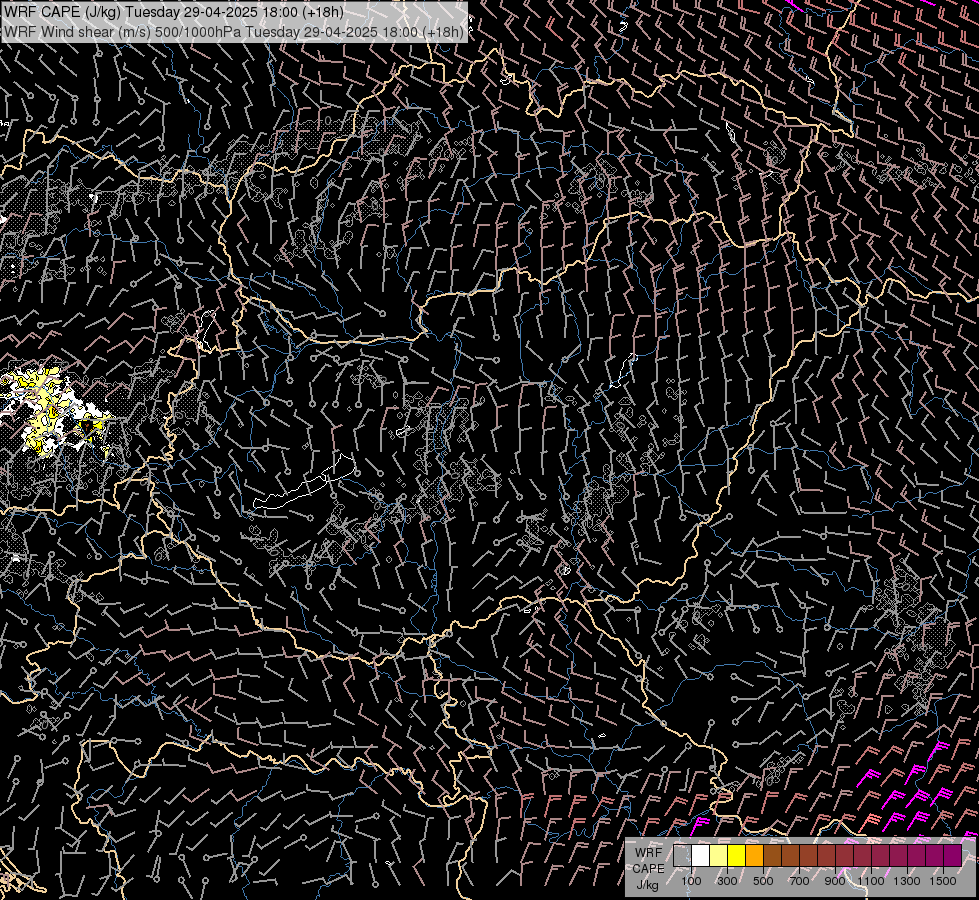
Task: Click the legend value 1300
Action: (907, 881)
